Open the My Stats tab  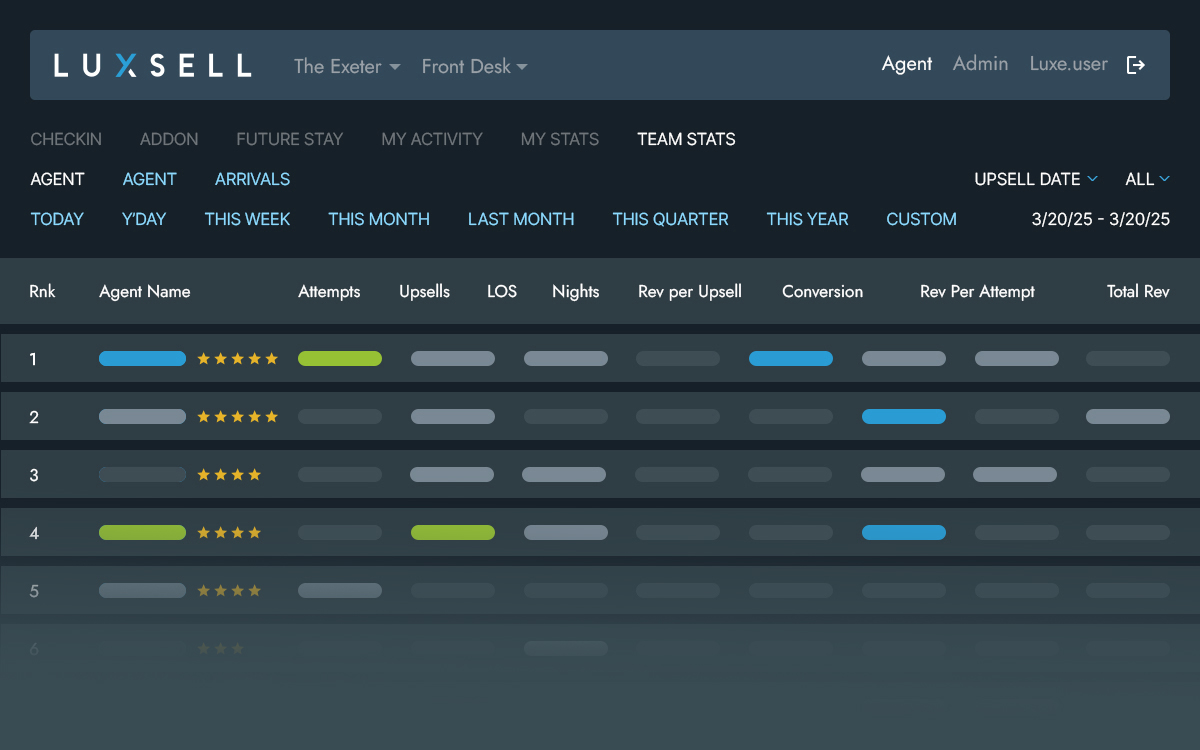click(x=559, y=139)
